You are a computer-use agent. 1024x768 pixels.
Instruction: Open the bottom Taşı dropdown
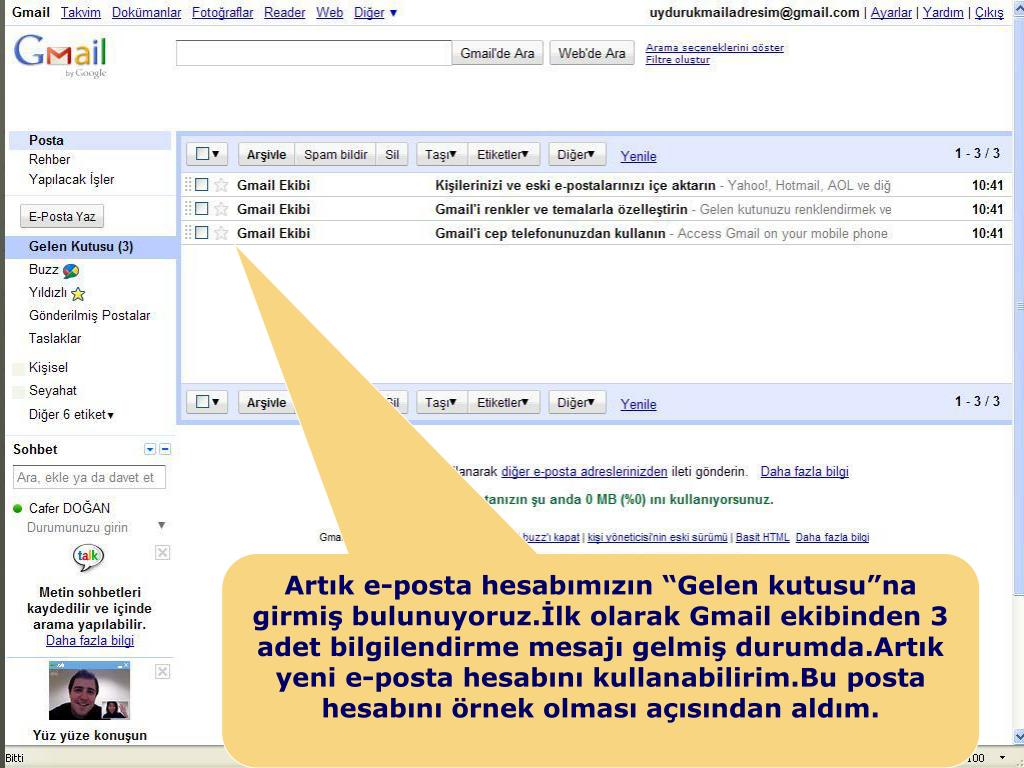click(441, 403)
